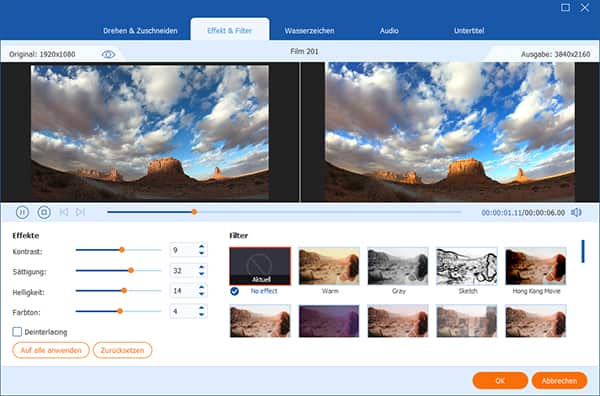Decrease Sättigung value with down arrow
Viewport: 600px width, 396px height.
pyautogui.click(x=201, y=274)
